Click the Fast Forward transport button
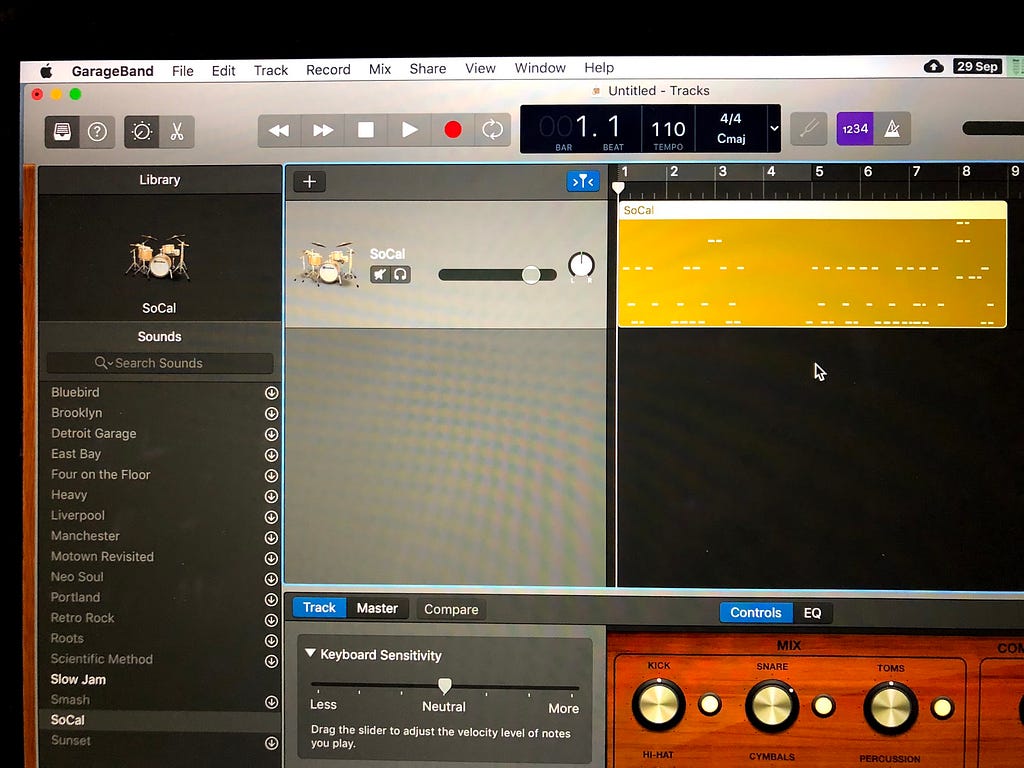Screen dimensions: 1024x768 click(323, 131)
